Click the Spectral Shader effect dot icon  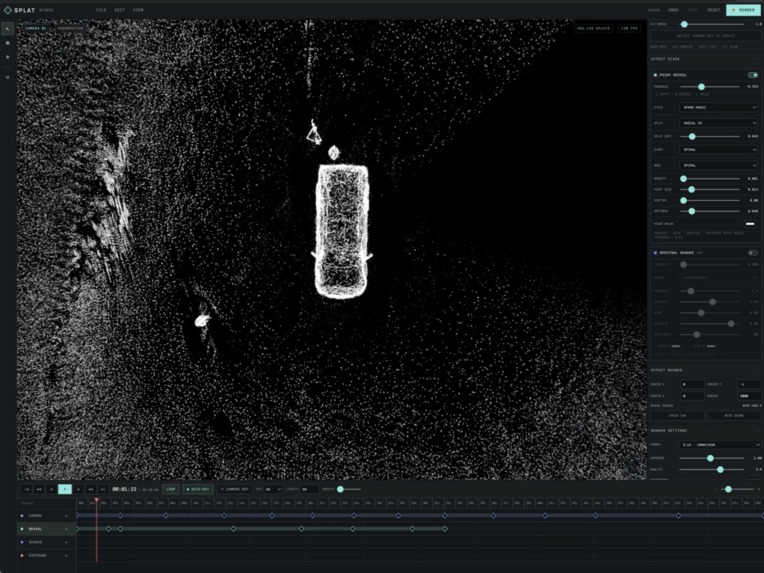(x=655, y=253)
